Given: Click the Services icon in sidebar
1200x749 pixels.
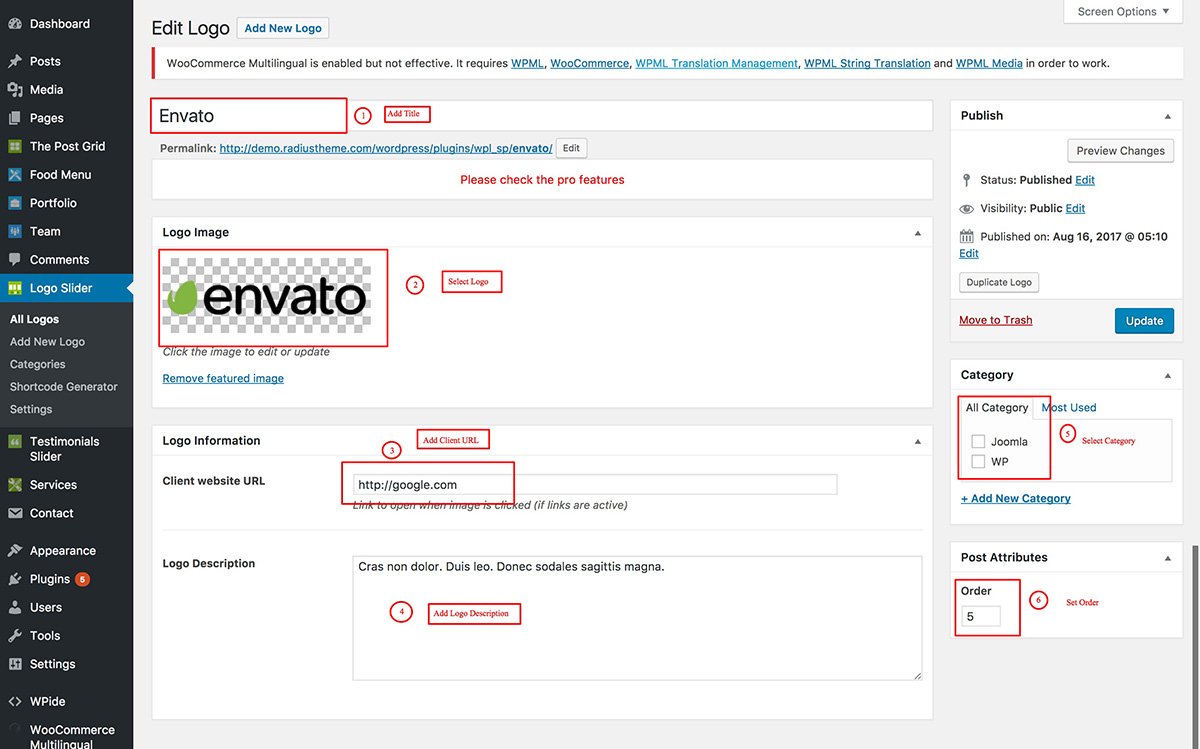Looking at the screenshot, I should click(15, 485).
